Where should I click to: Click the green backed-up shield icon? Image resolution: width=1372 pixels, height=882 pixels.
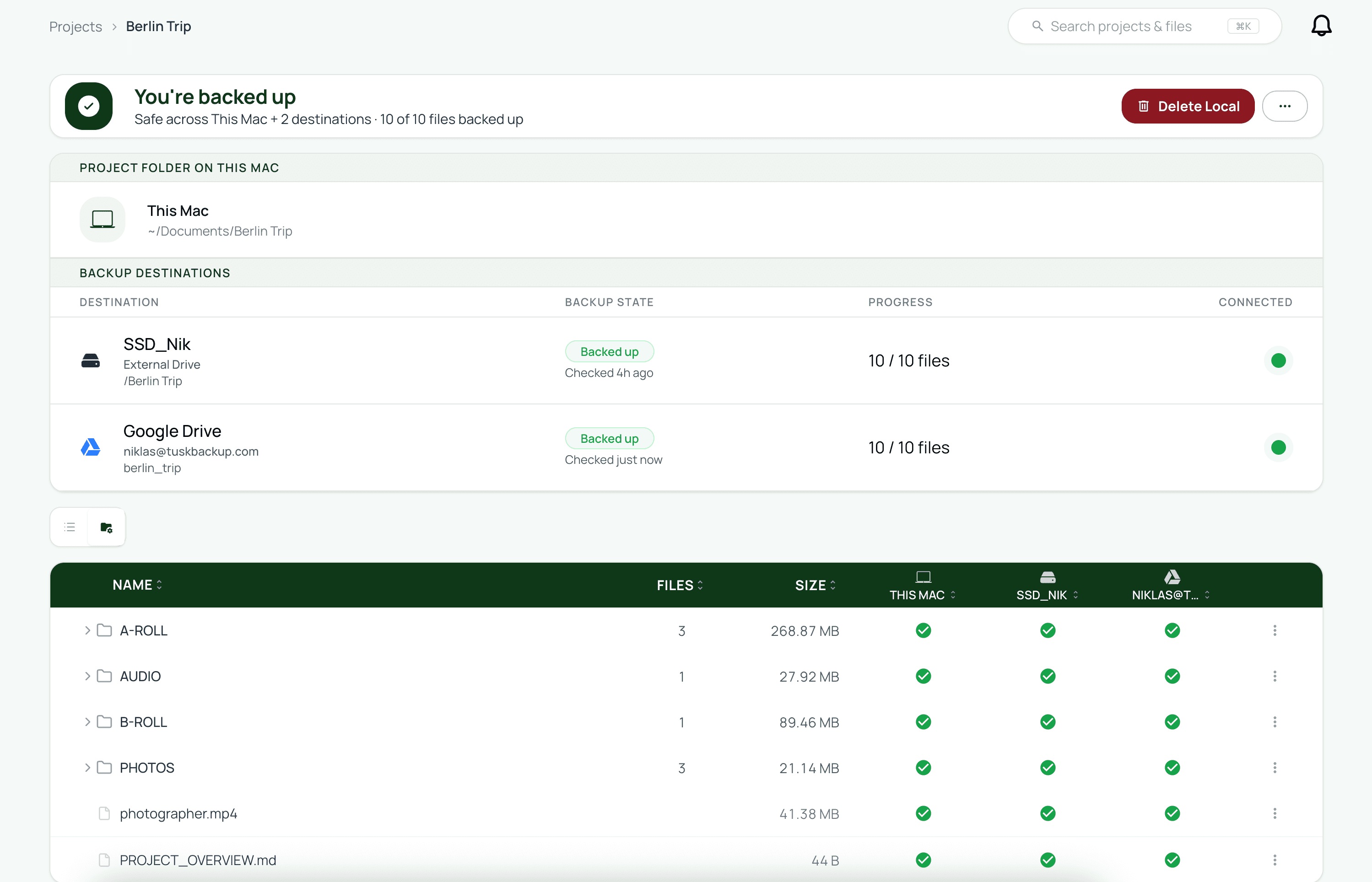pos(89,106)
